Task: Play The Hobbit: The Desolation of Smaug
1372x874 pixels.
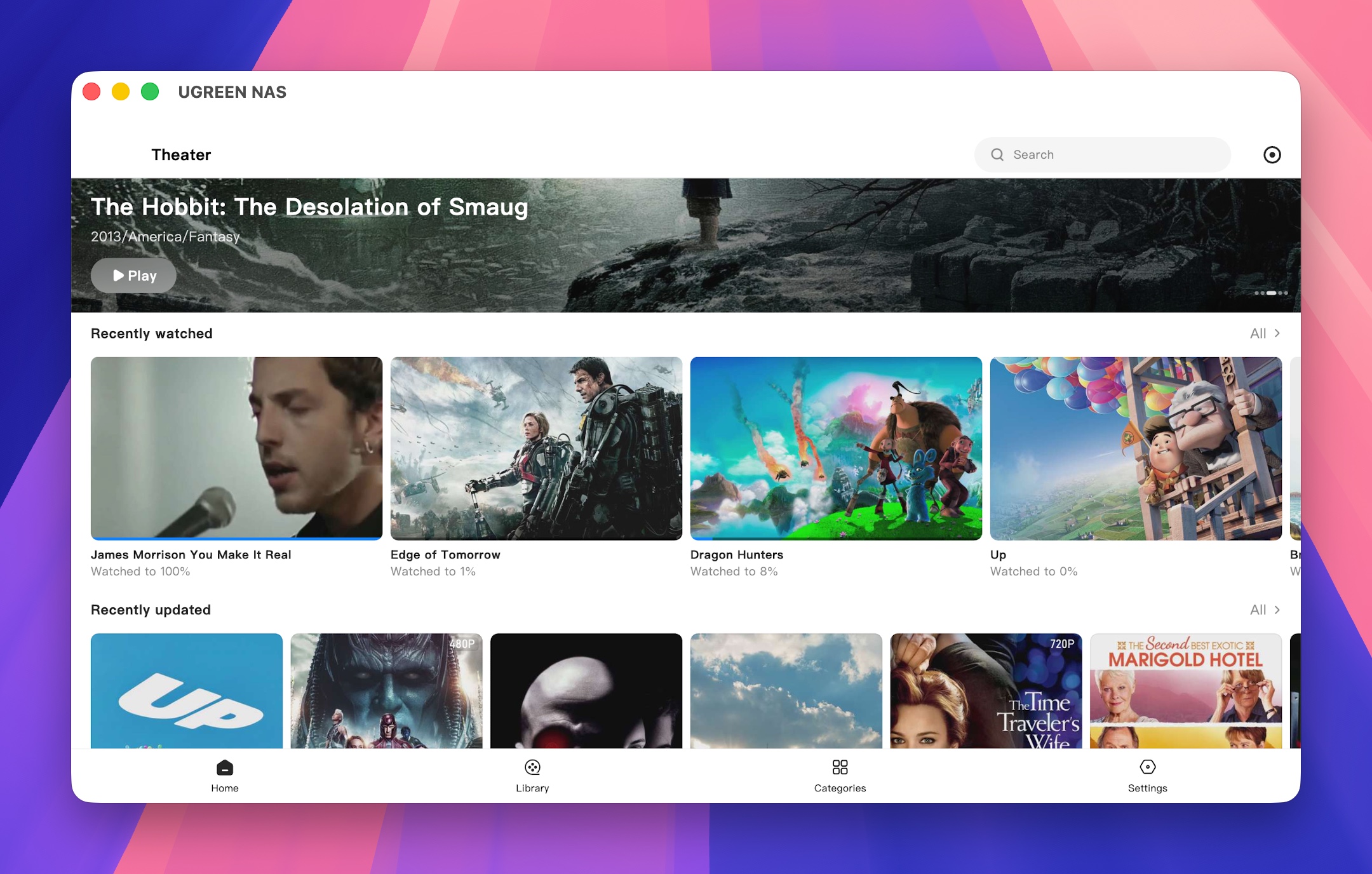Action: coord(133,276)
